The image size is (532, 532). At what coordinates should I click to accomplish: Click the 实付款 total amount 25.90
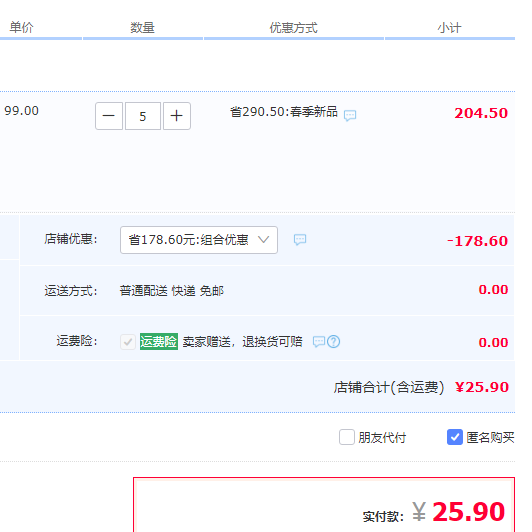point(469,512)
